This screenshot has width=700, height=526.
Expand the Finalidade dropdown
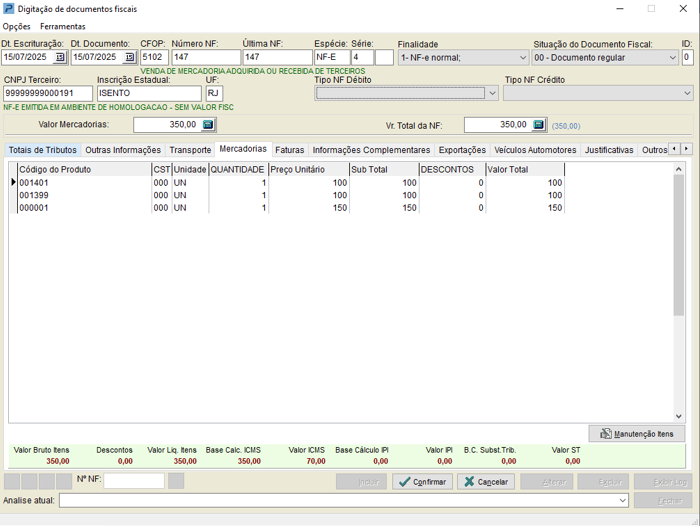pos(522,58)
